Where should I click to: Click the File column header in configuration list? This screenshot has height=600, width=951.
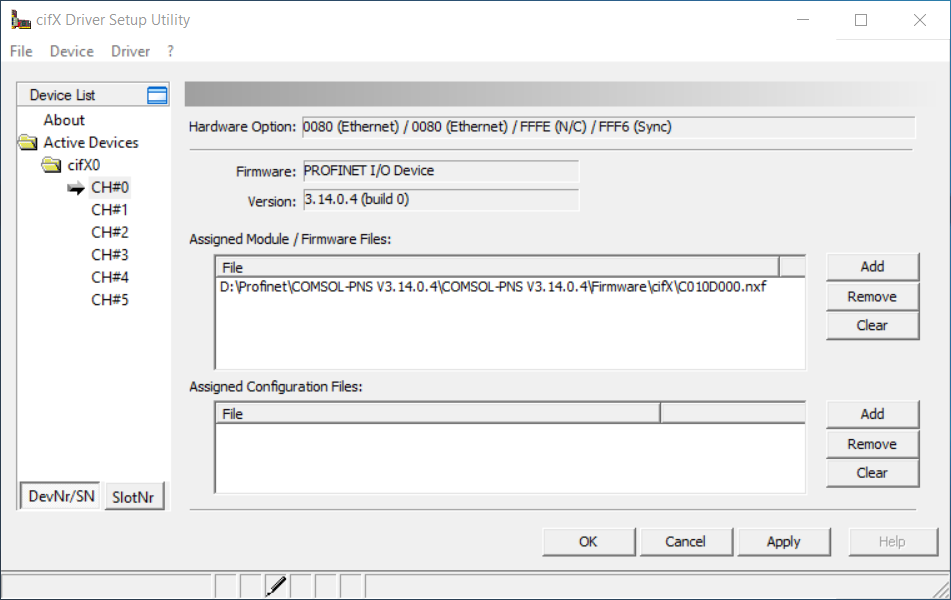click(436, 413)
